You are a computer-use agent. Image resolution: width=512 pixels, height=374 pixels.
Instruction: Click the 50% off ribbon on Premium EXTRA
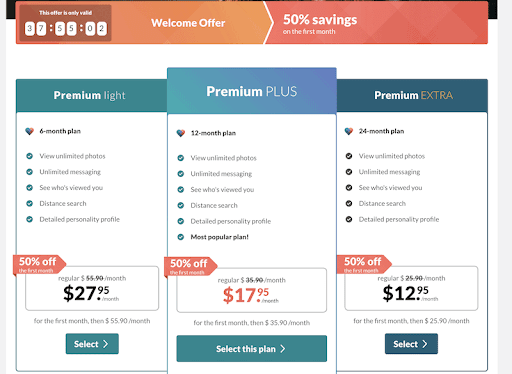[364, 265]
